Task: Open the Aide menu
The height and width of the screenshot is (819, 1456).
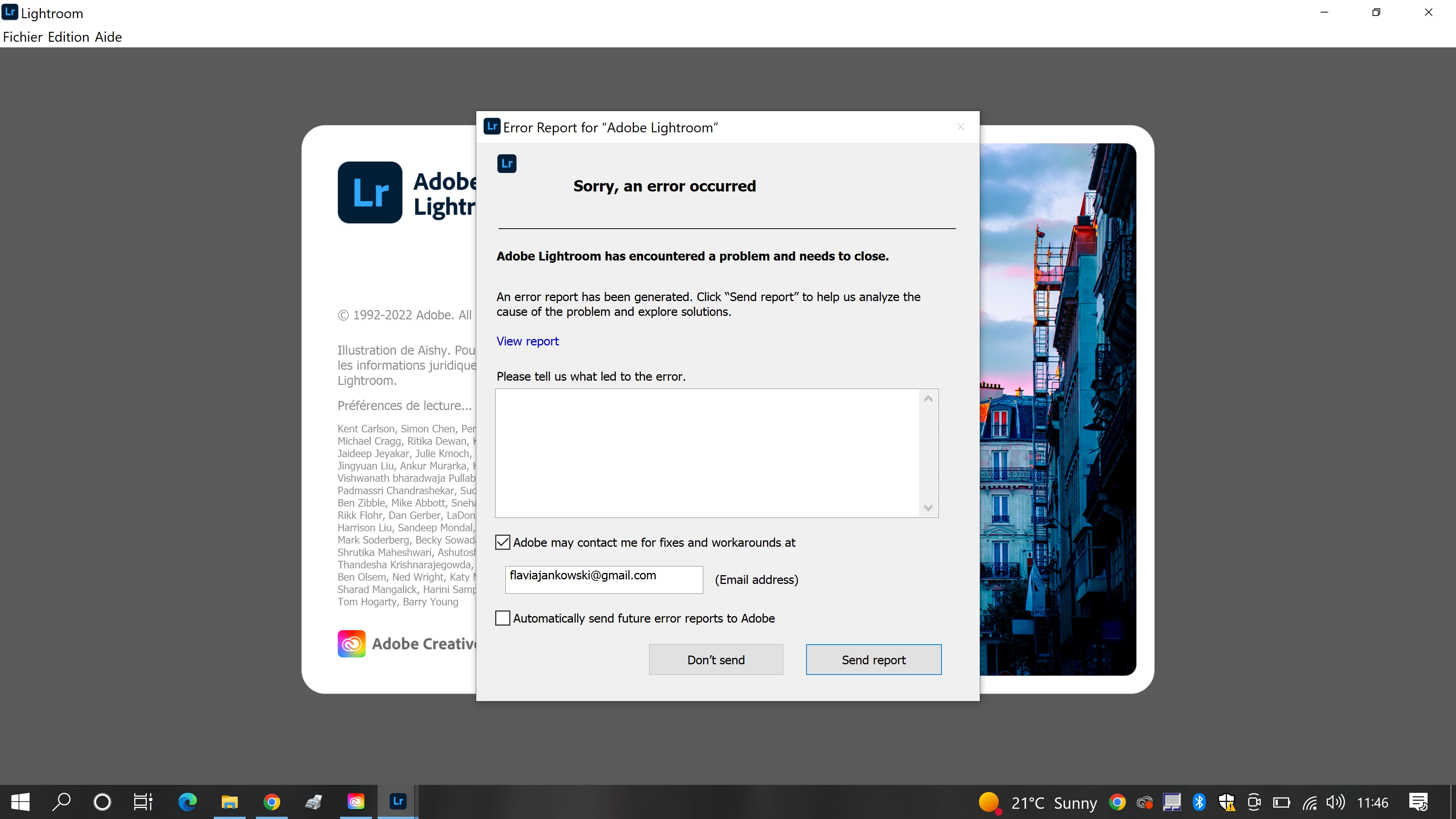Action: 108,37
